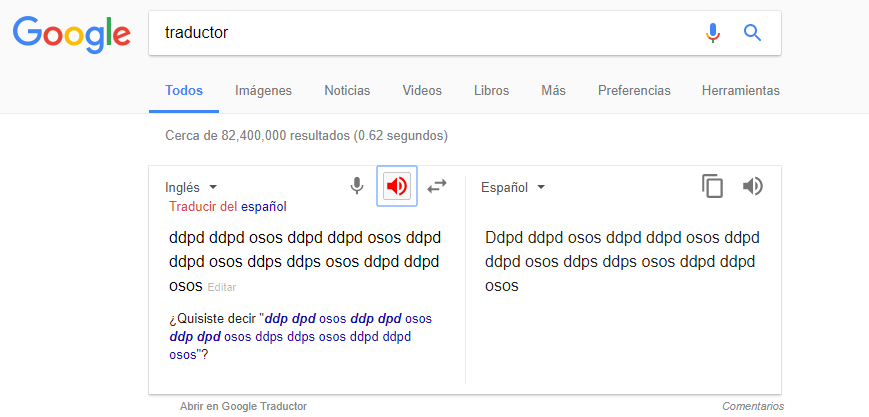The image size is (869, 417).
Task: Copy the translated text
Action: [x=712, y=186]
